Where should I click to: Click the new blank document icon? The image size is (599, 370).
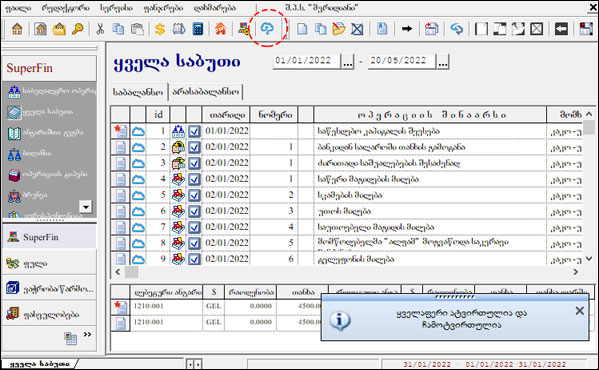click(302, 29)
